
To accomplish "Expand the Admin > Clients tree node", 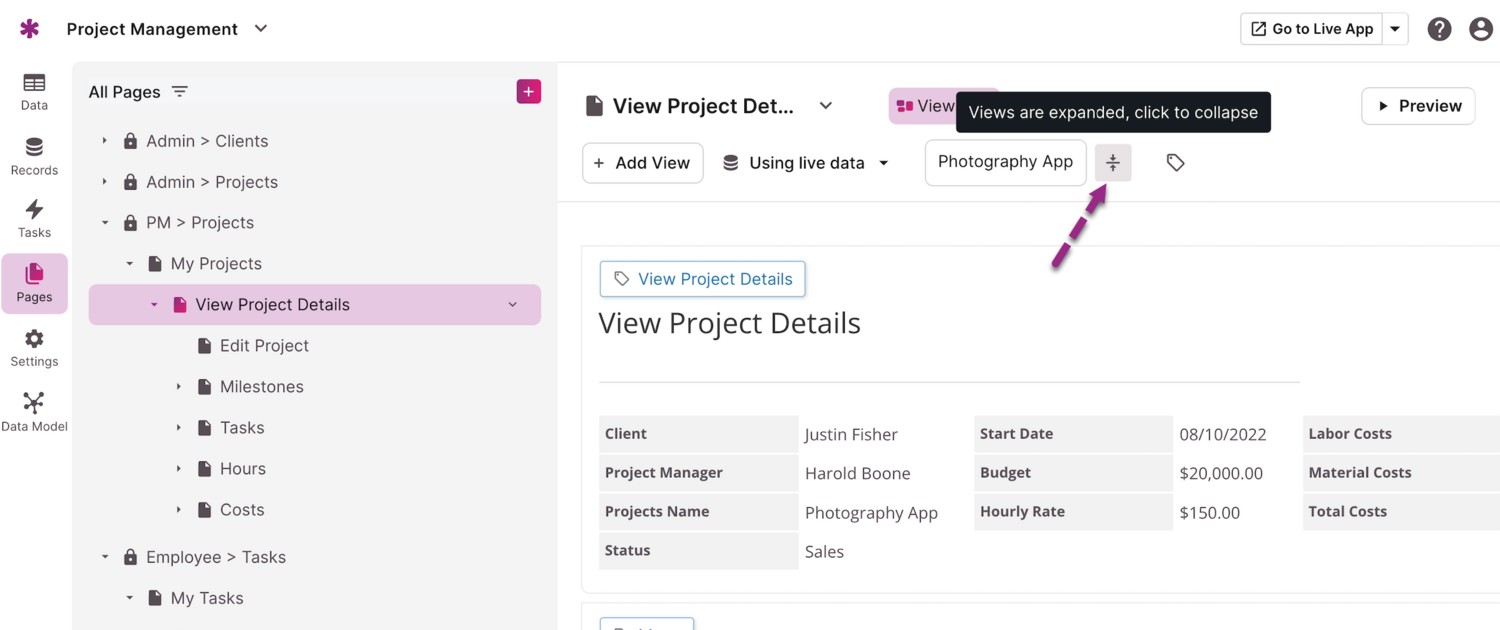I will tap(105, 141).
